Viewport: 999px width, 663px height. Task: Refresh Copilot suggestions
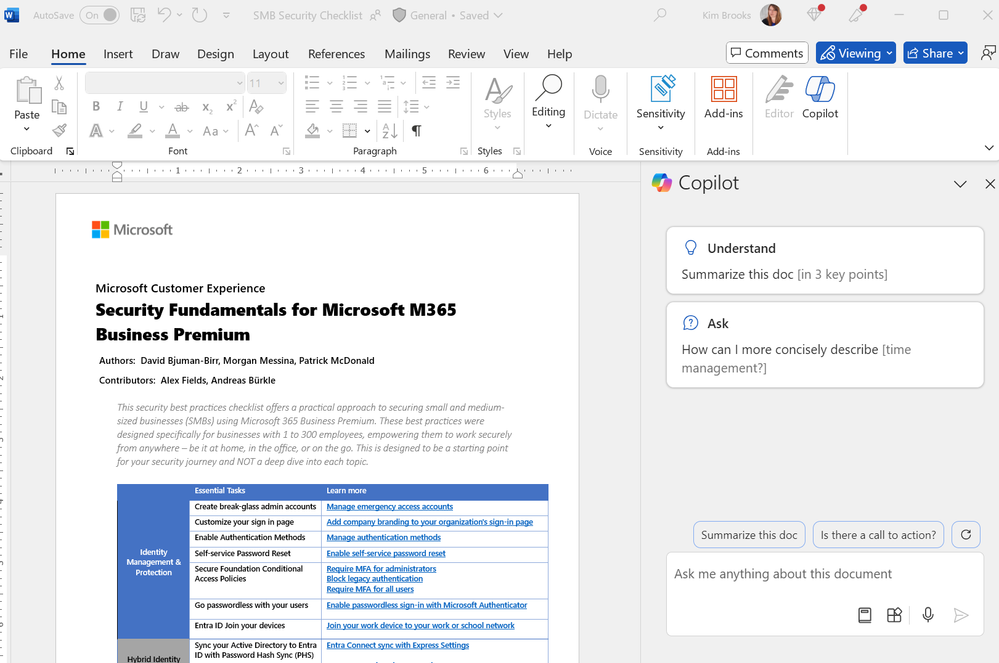click(966, 535)
